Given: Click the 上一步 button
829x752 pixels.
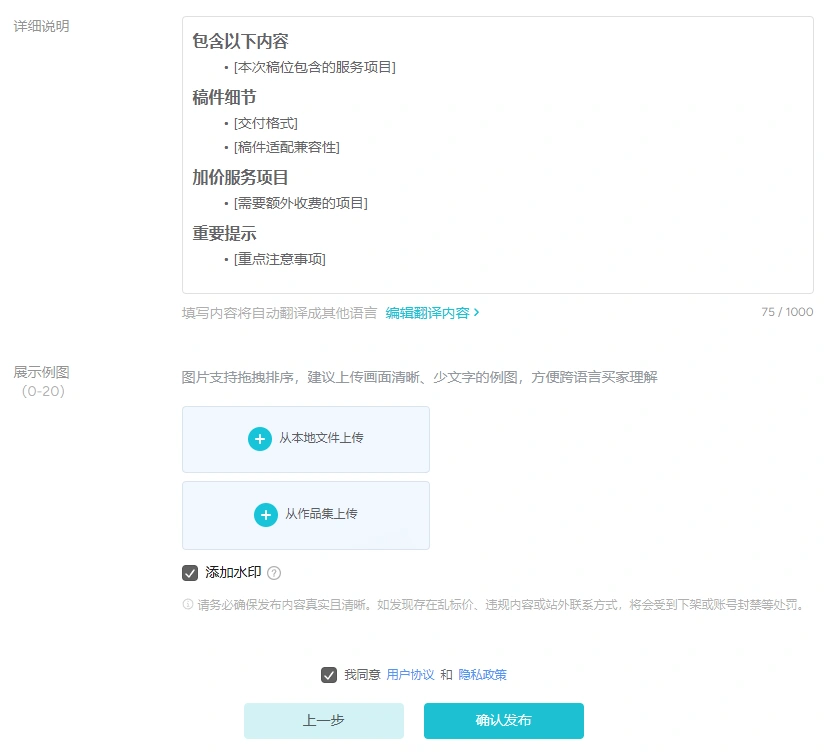Looking at the screenshot, I should [x=324, y=720].
